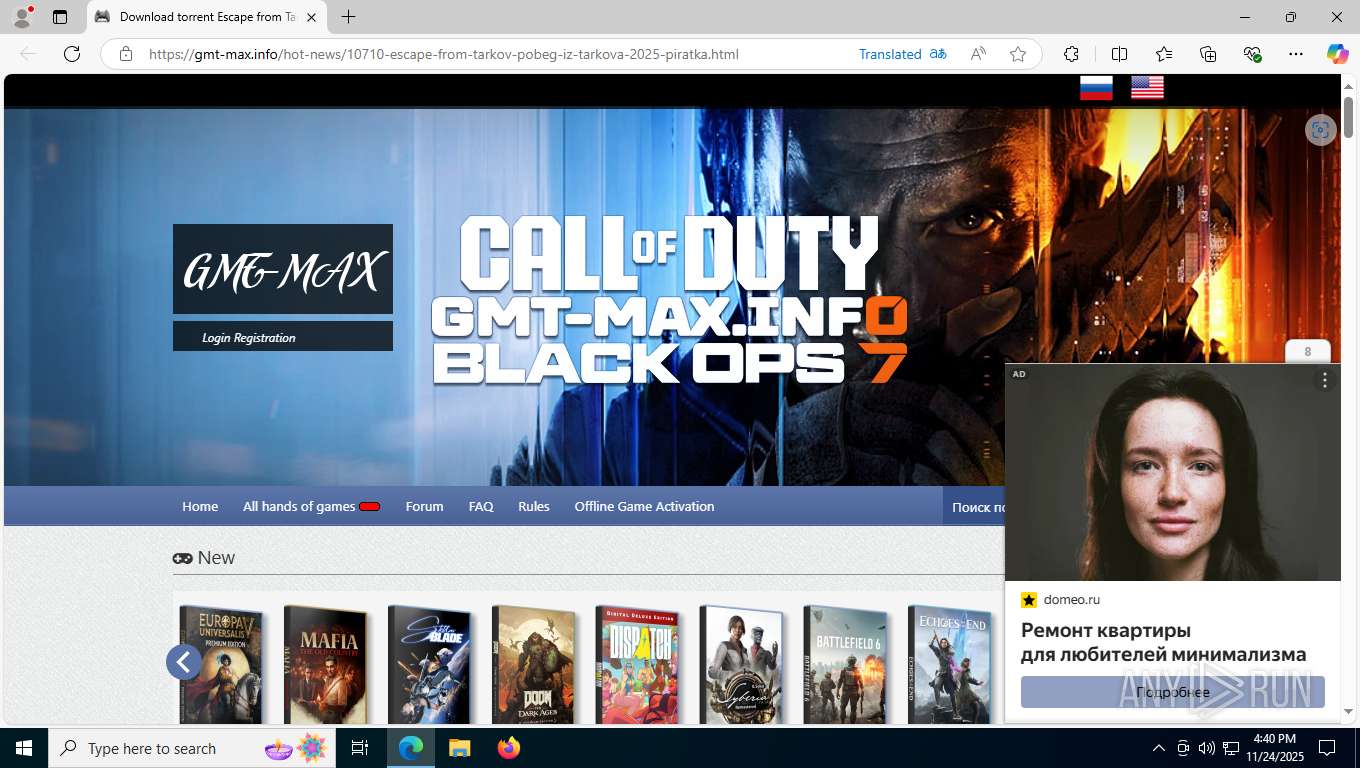Image resolution: width=1360 pixels, height=768 pixels.
Task: Click the domeo.ru ad link
Action: (1071, 600)
